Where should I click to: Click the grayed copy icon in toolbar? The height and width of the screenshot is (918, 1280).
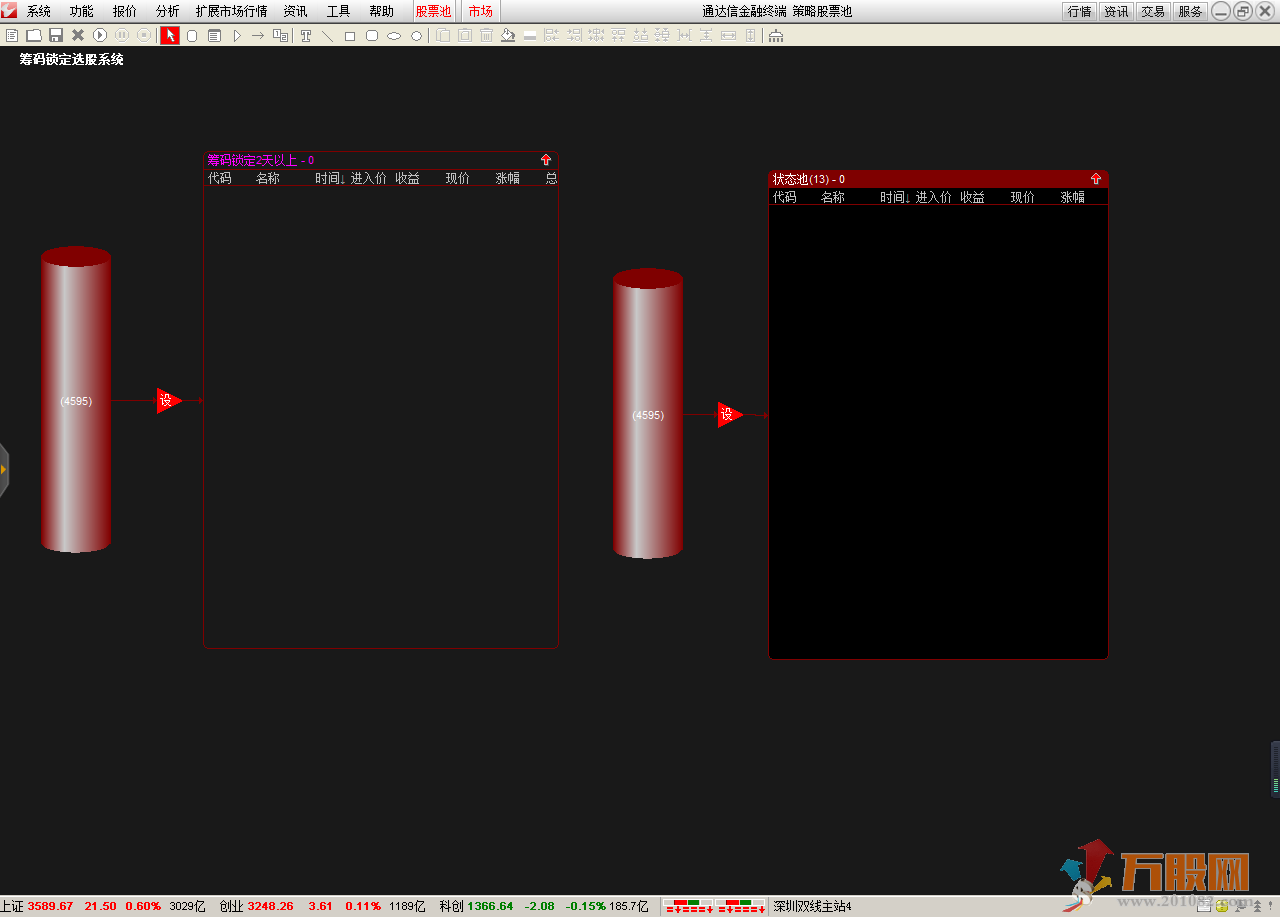(442, 35)
